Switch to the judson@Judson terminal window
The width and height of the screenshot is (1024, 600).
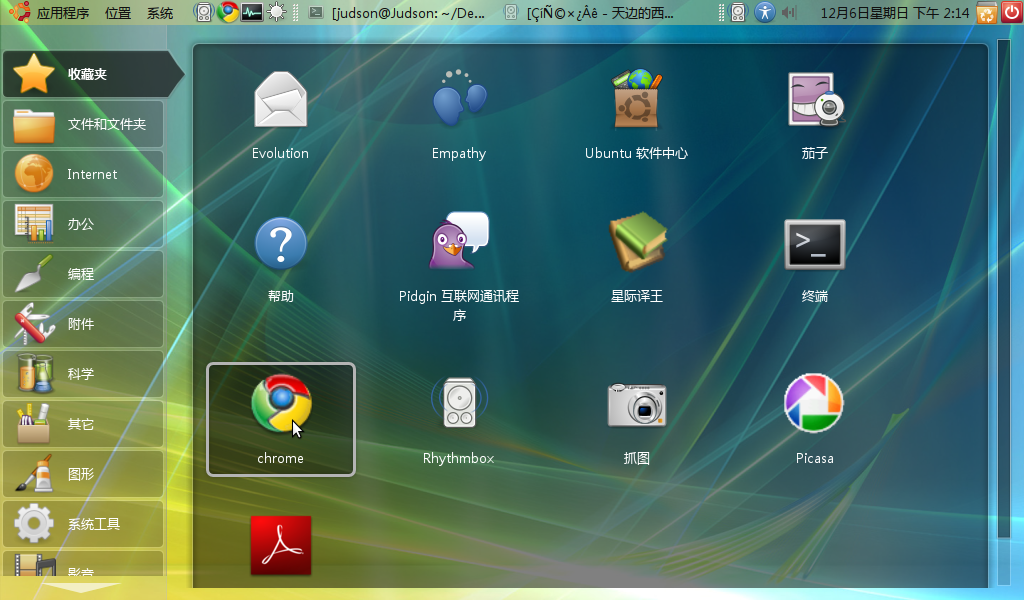click(396, 13)
